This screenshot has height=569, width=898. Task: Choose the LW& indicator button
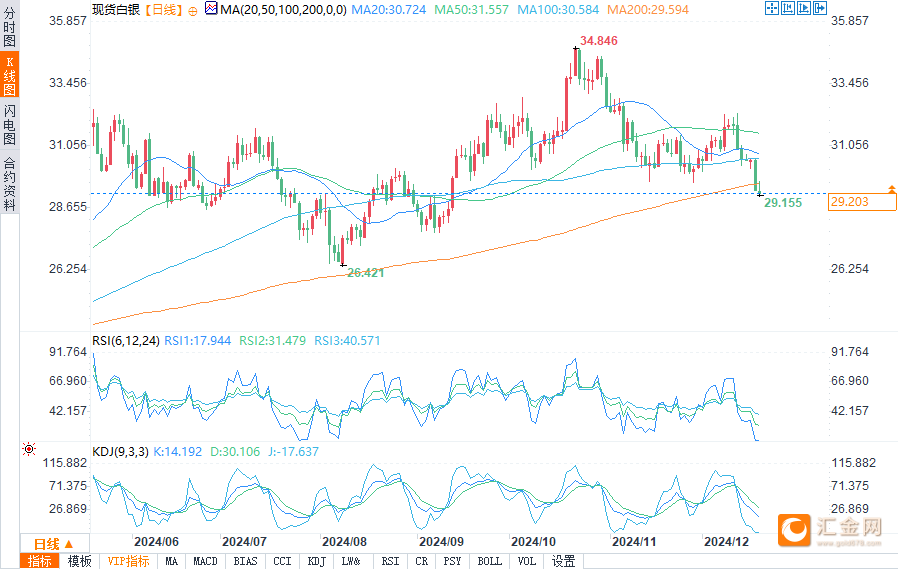pos(351,562)
